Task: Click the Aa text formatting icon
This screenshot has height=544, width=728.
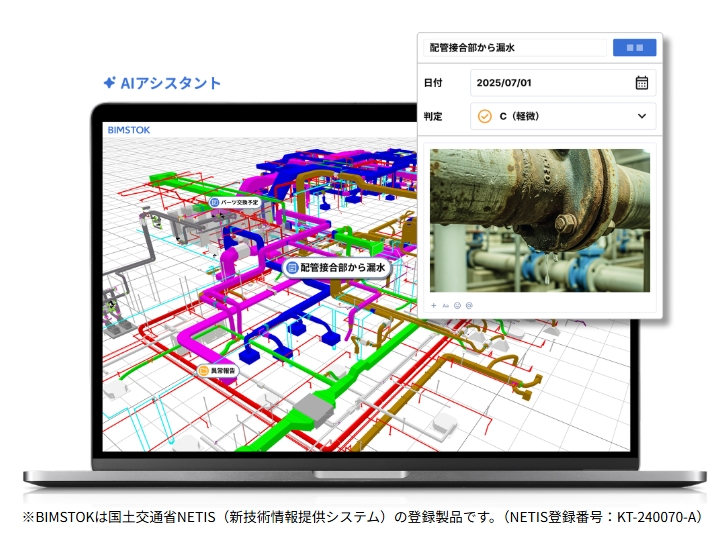Action: (x=446, y=306)
